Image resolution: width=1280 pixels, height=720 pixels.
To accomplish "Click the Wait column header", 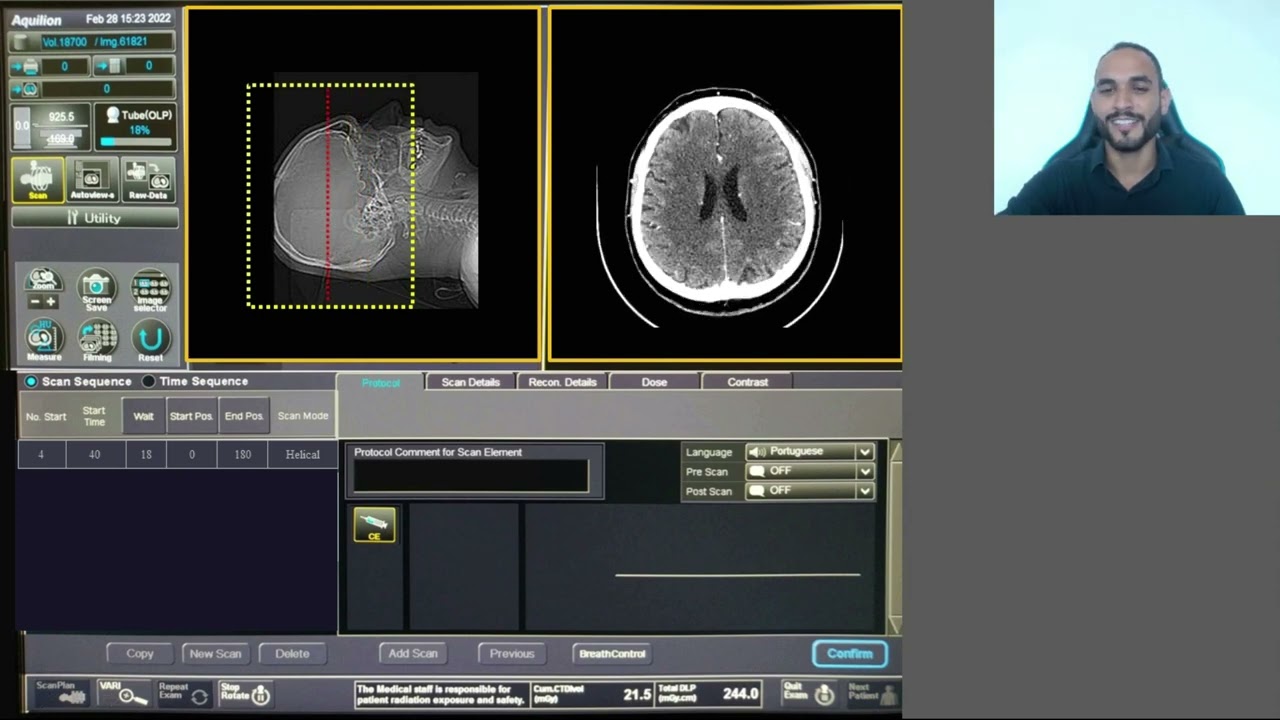I will [x=144, y=416].
